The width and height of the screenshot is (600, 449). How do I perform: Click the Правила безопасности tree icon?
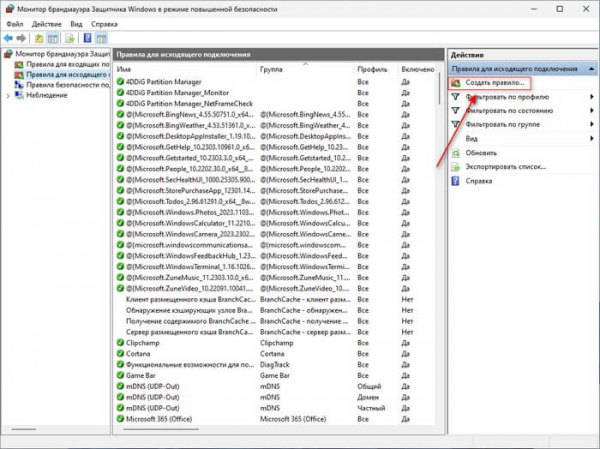coord(19,85)
